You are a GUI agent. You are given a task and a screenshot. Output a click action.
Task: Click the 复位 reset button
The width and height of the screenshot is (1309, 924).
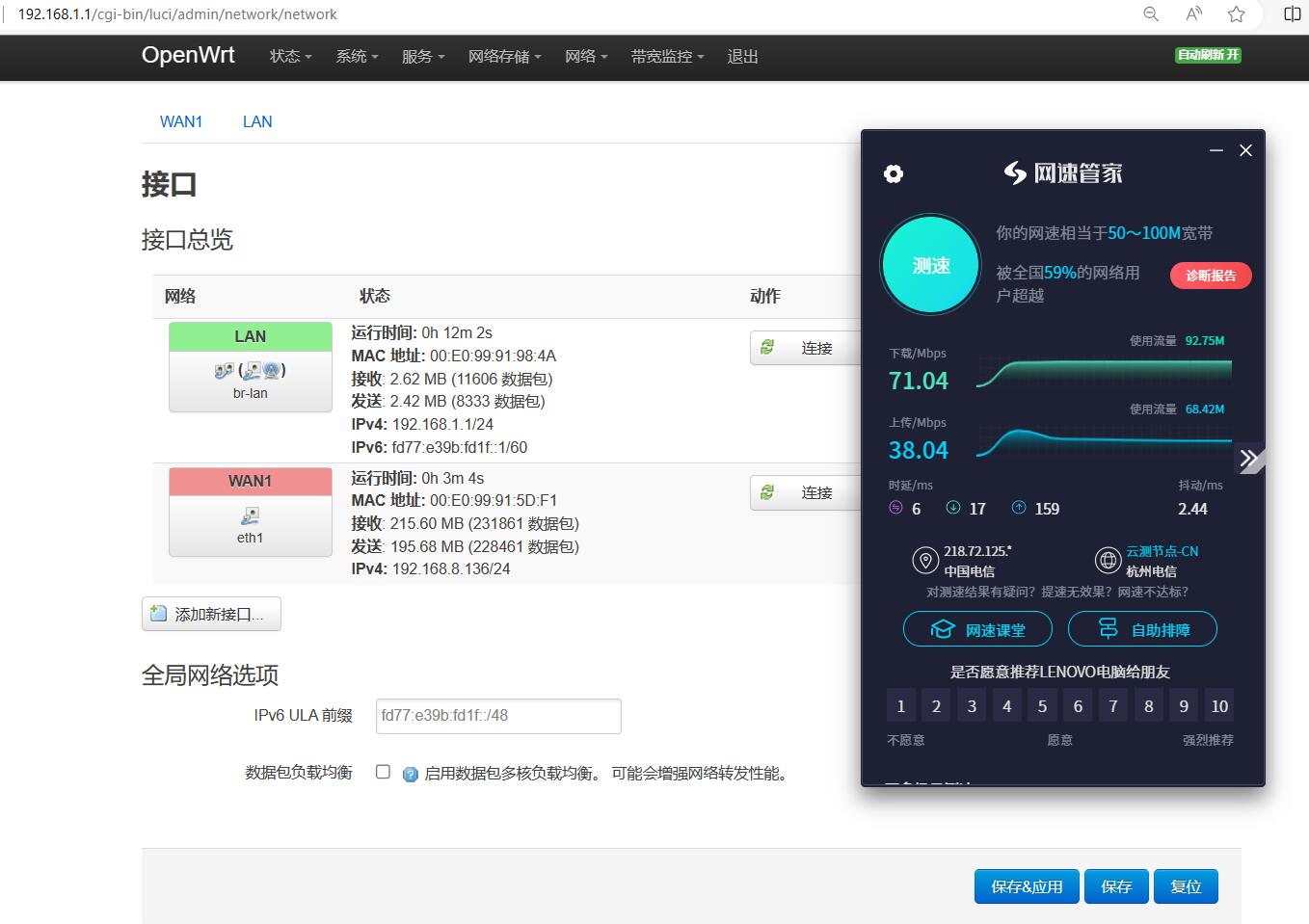pos(1186,886)
